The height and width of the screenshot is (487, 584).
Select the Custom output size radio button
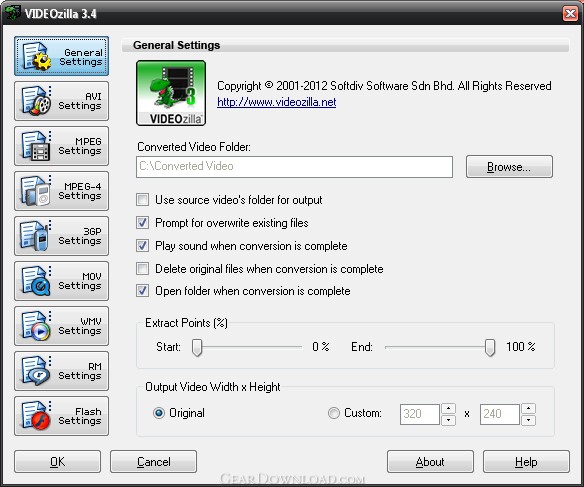click(334, 413)
